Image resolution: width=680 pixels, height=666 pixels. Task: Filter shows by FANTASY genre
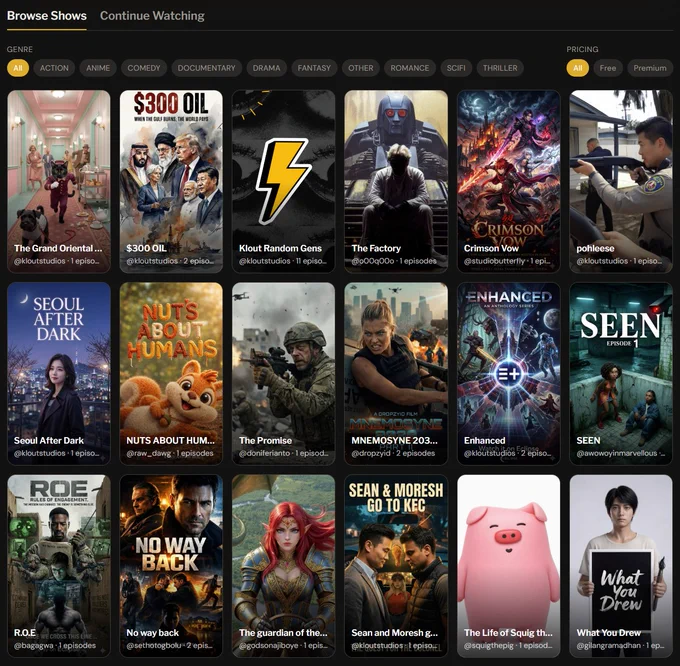click(x=314, y=68)
